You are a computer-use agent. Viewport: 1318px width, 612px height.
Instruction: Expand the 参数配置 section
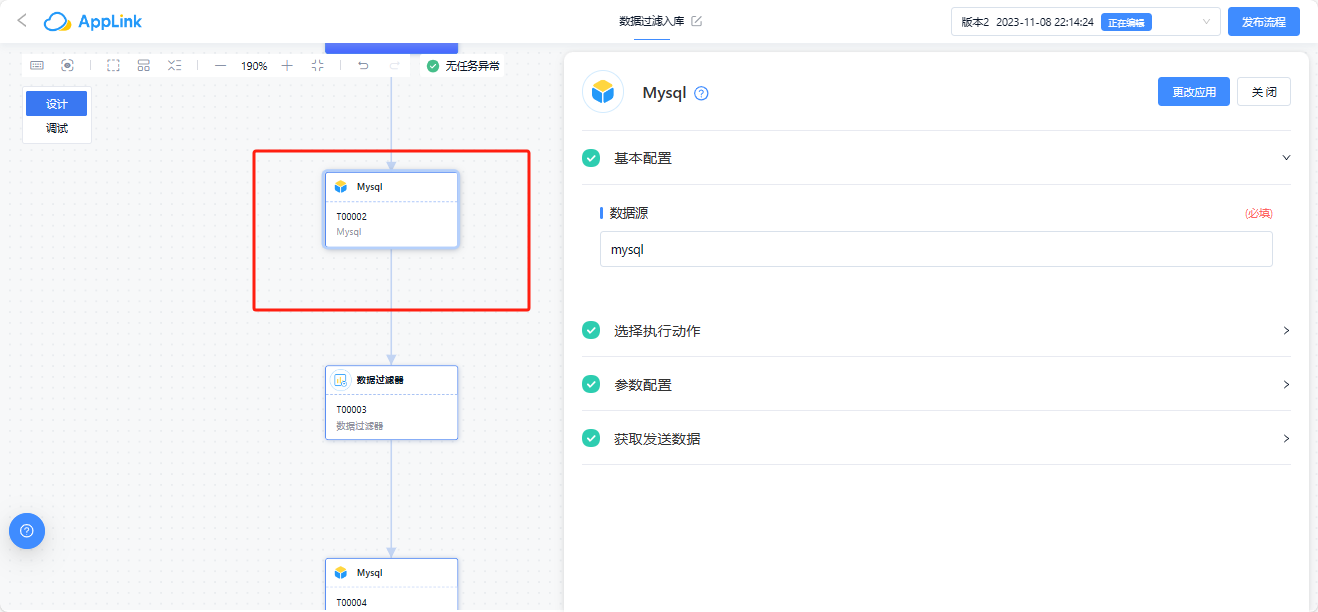pos(936,384)
